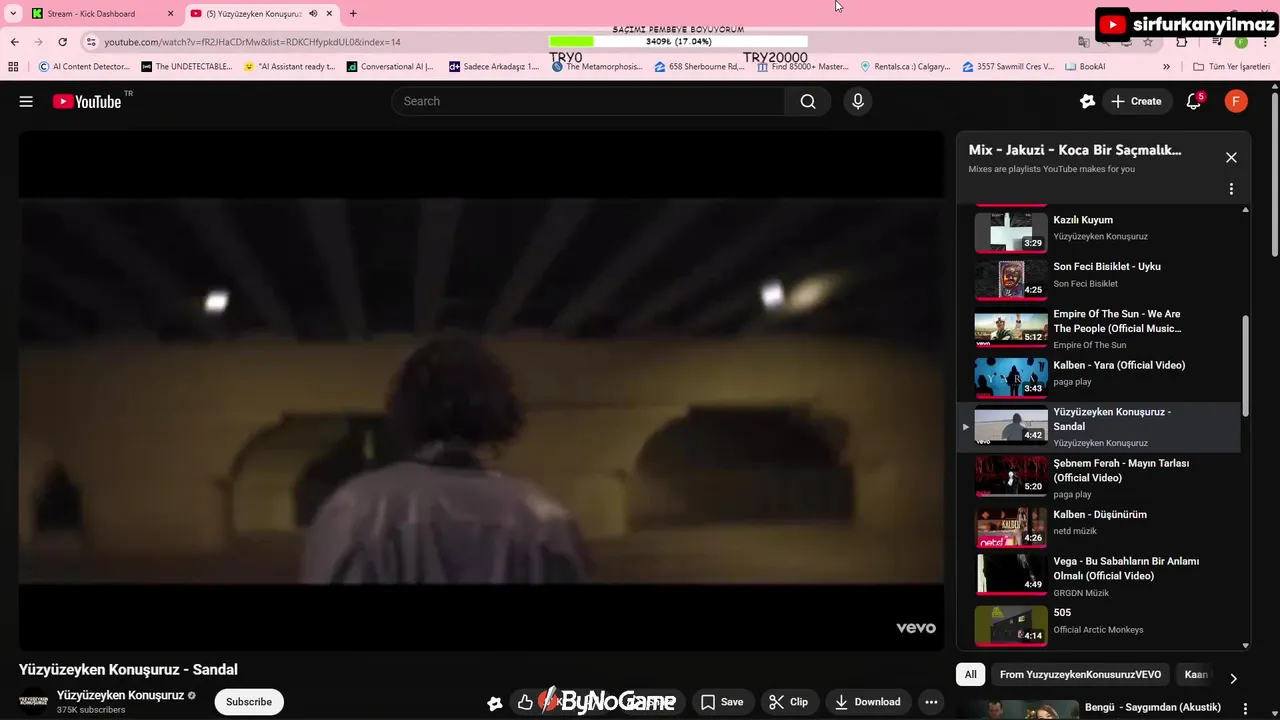Close the Mix playlist panel

(x=1231, y=157)
